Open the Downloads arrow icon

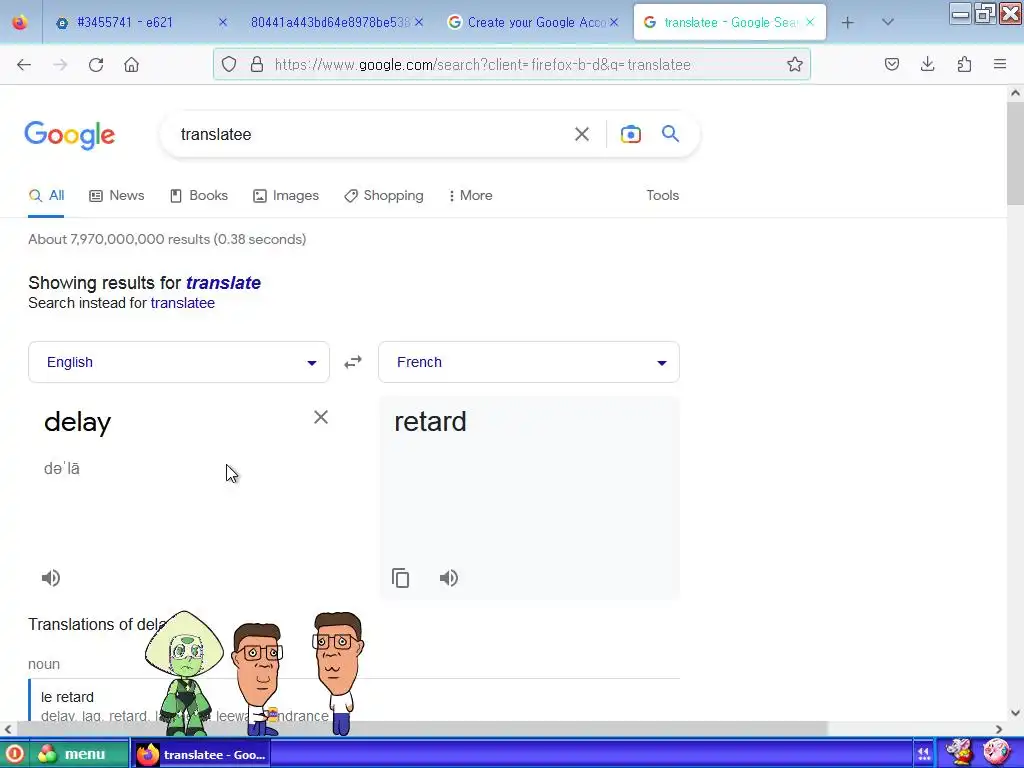927,64
